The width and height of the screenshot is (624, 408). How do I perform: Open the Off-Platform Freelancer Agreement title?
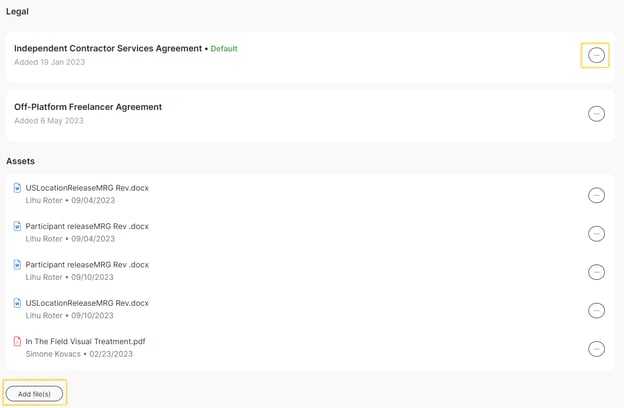point(88,107)
